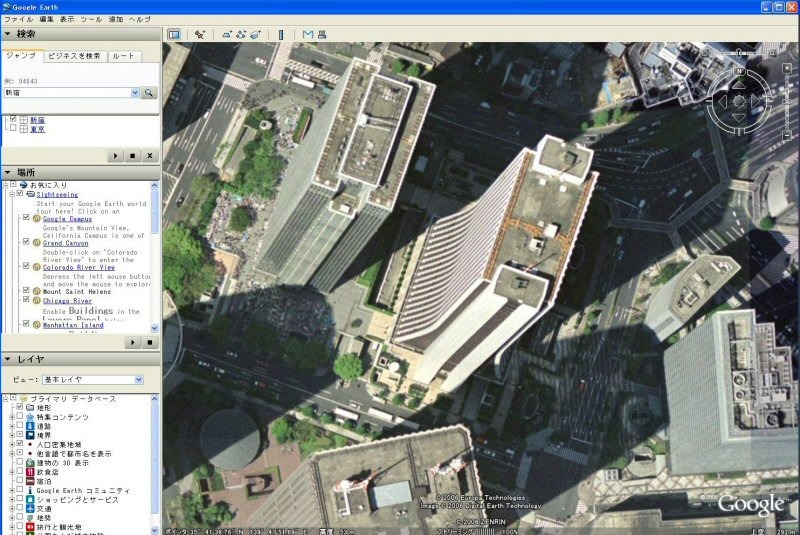800x535 pixels.
Task: Stop search results tour button
Action: (x=133, y=156)
